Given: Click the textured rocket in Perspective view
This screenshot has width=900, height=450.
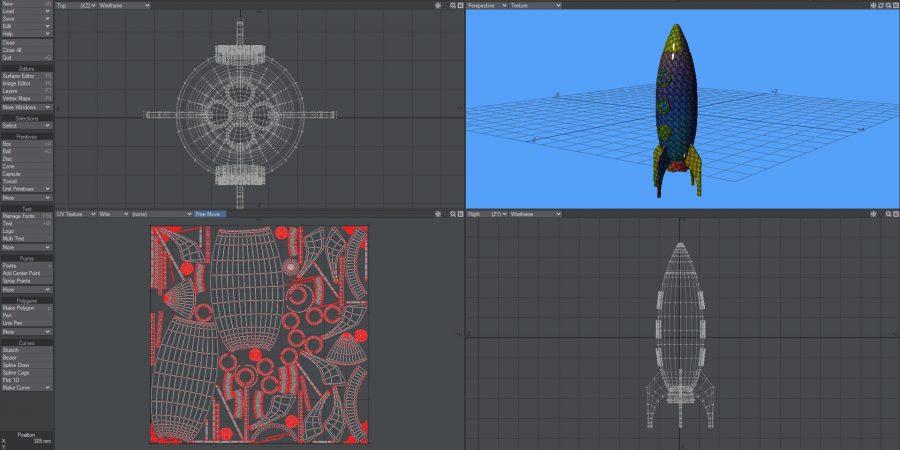Looking at the screenshot, I should click(677, 100).
